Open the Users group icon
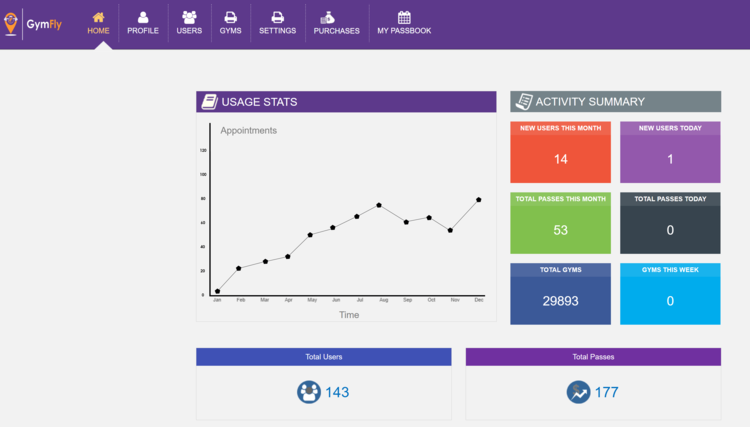Screen dimensions: 750x427 point(189,18)
